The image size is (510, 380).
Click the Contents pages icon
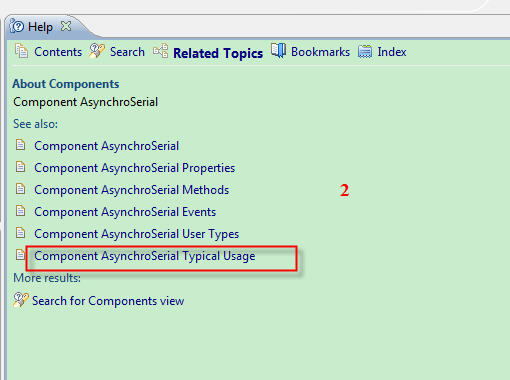21,51
